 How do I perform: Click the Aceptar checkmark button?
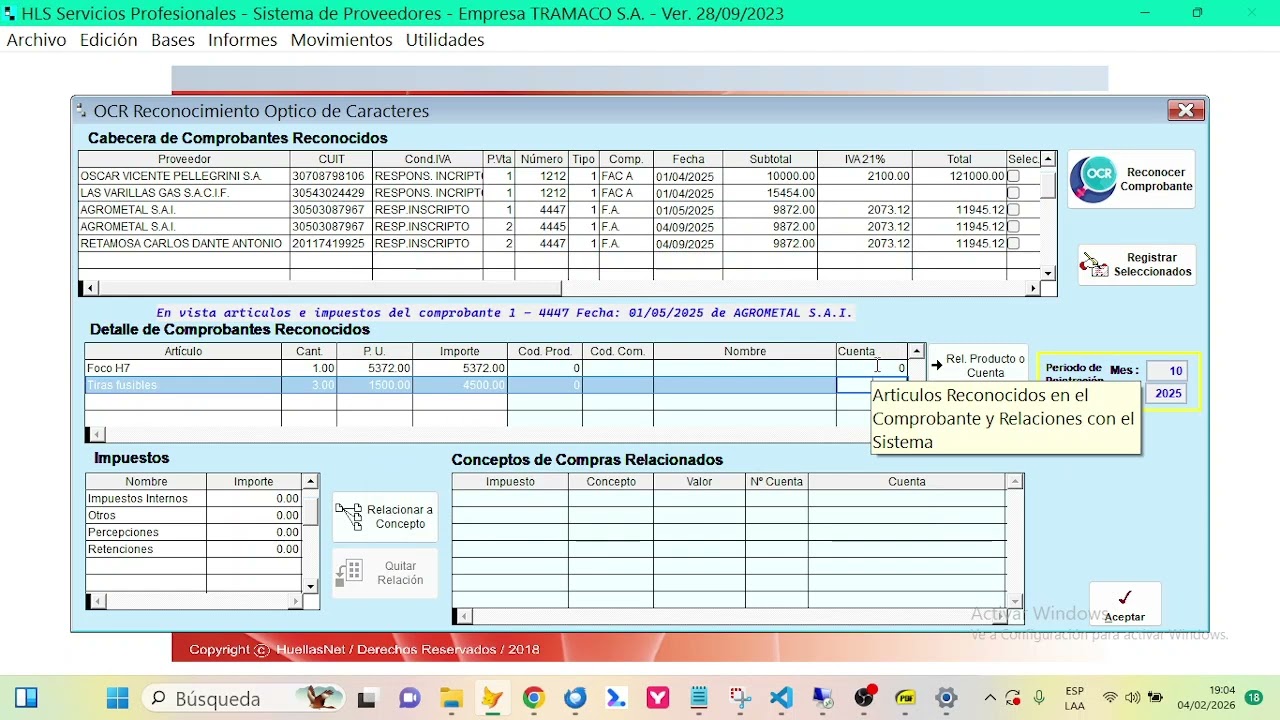tap(1125, 604)
